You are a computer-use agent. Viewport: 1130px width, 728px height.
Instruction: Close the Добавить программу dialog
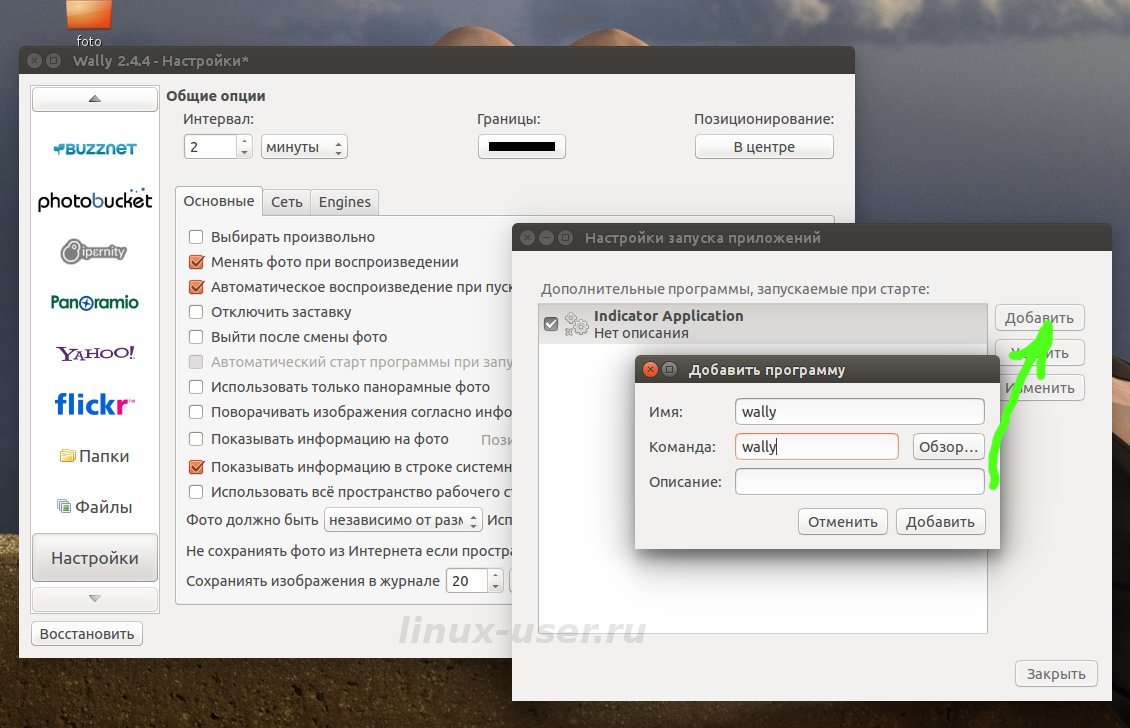tap(650, 370)
